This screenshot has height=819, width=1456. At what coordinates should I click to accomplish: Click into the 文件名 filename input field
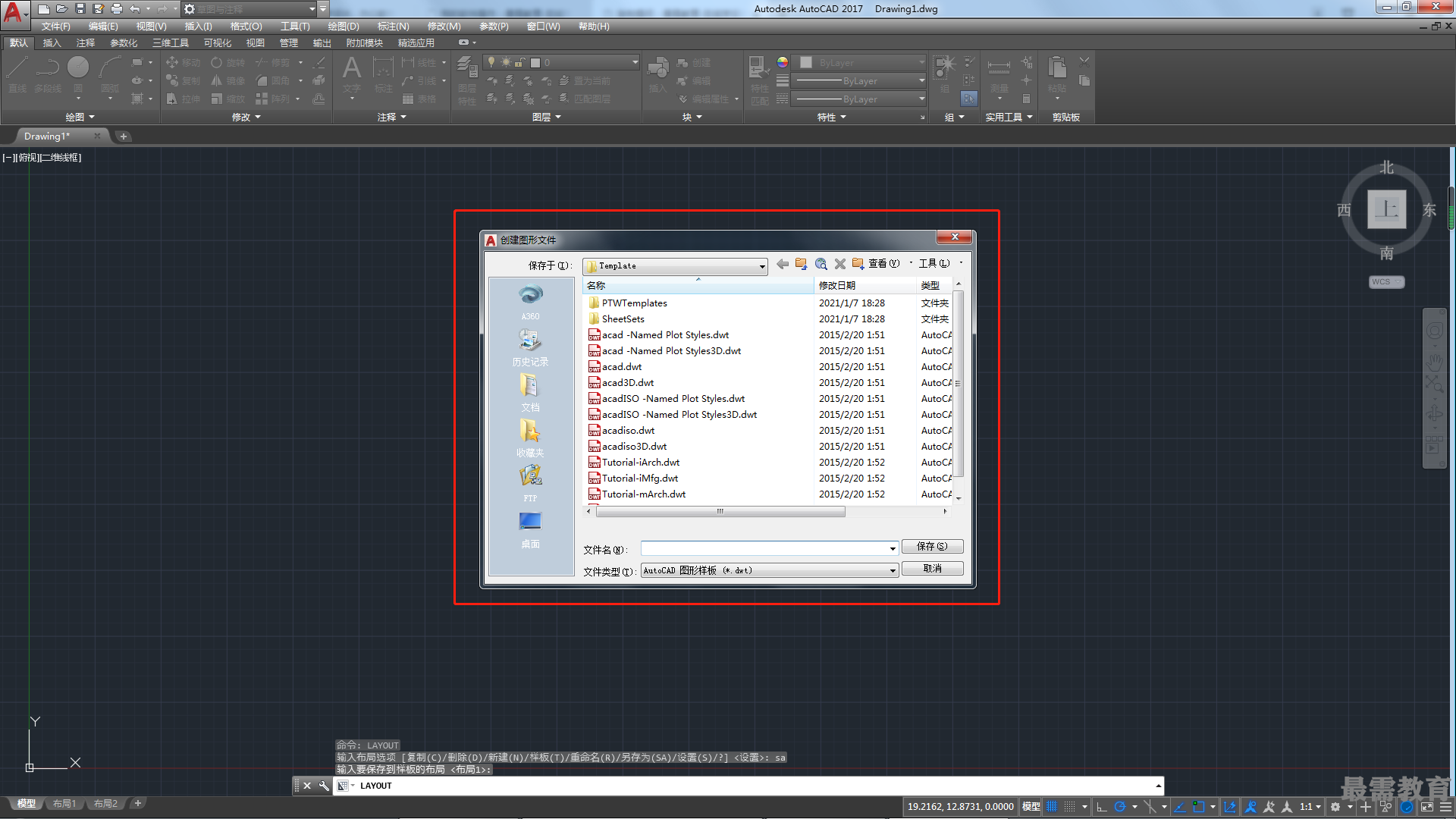(x=764, y=548)
